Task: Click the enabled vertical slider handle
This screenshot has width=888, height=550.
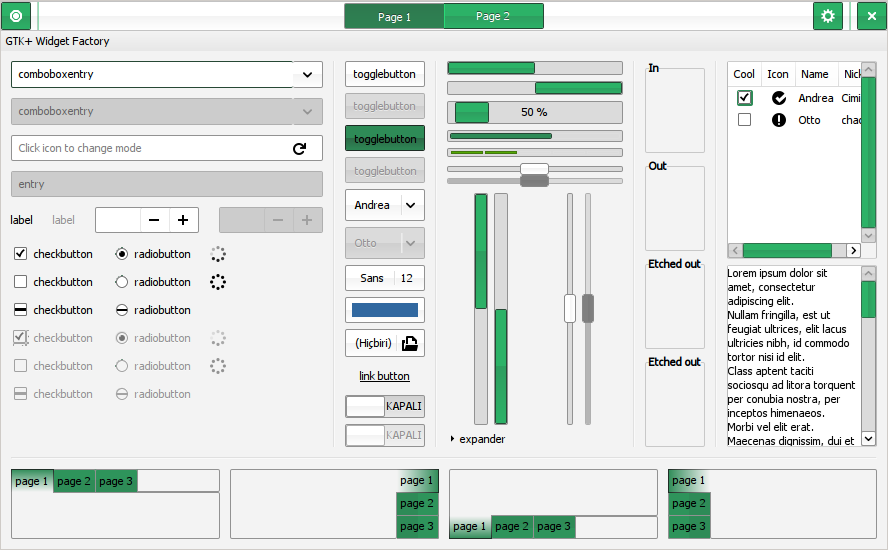Action: [x=570, y=309]
